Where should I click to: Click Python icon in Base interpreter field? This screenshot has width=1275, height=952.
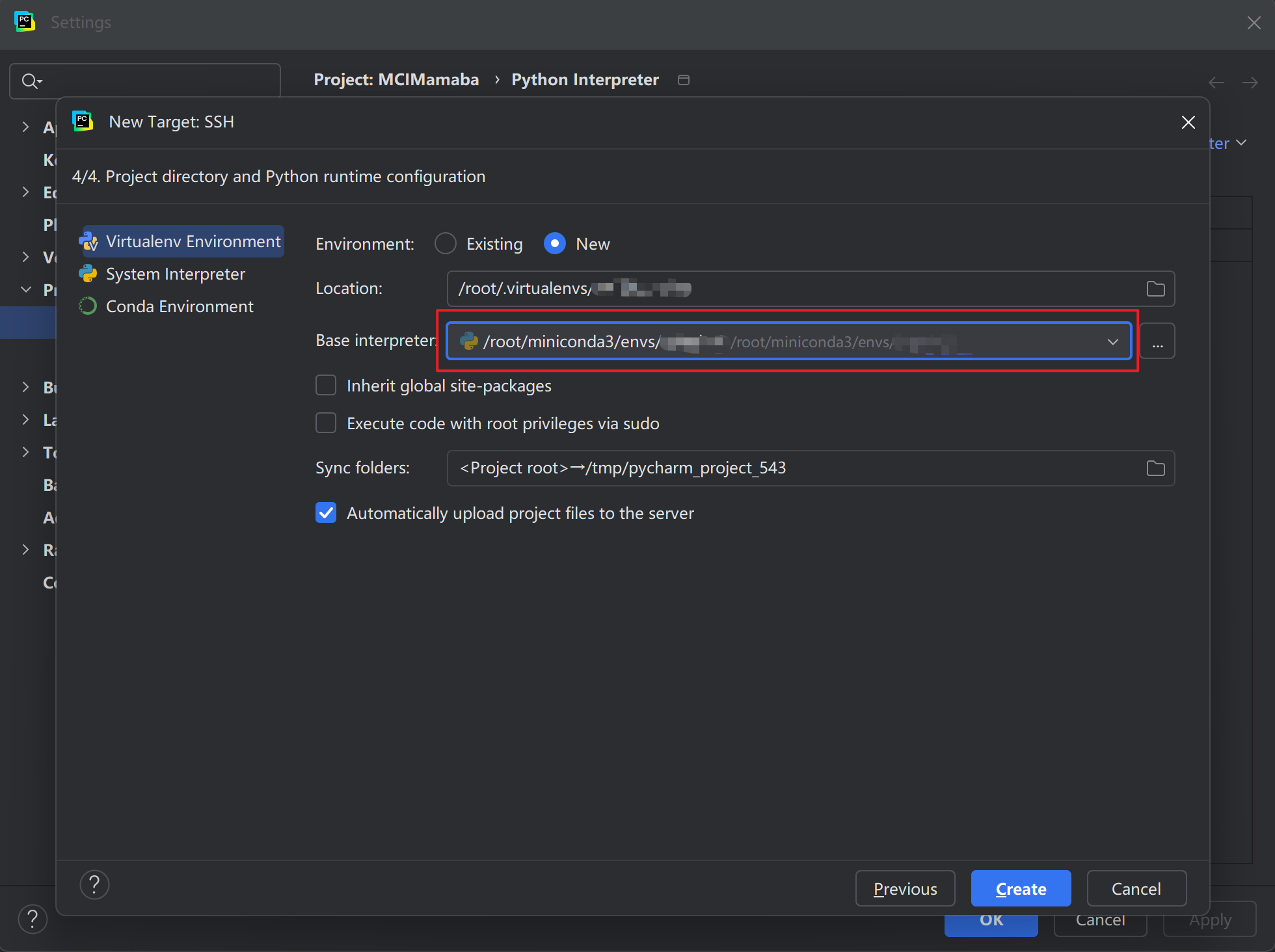point(468,341)
